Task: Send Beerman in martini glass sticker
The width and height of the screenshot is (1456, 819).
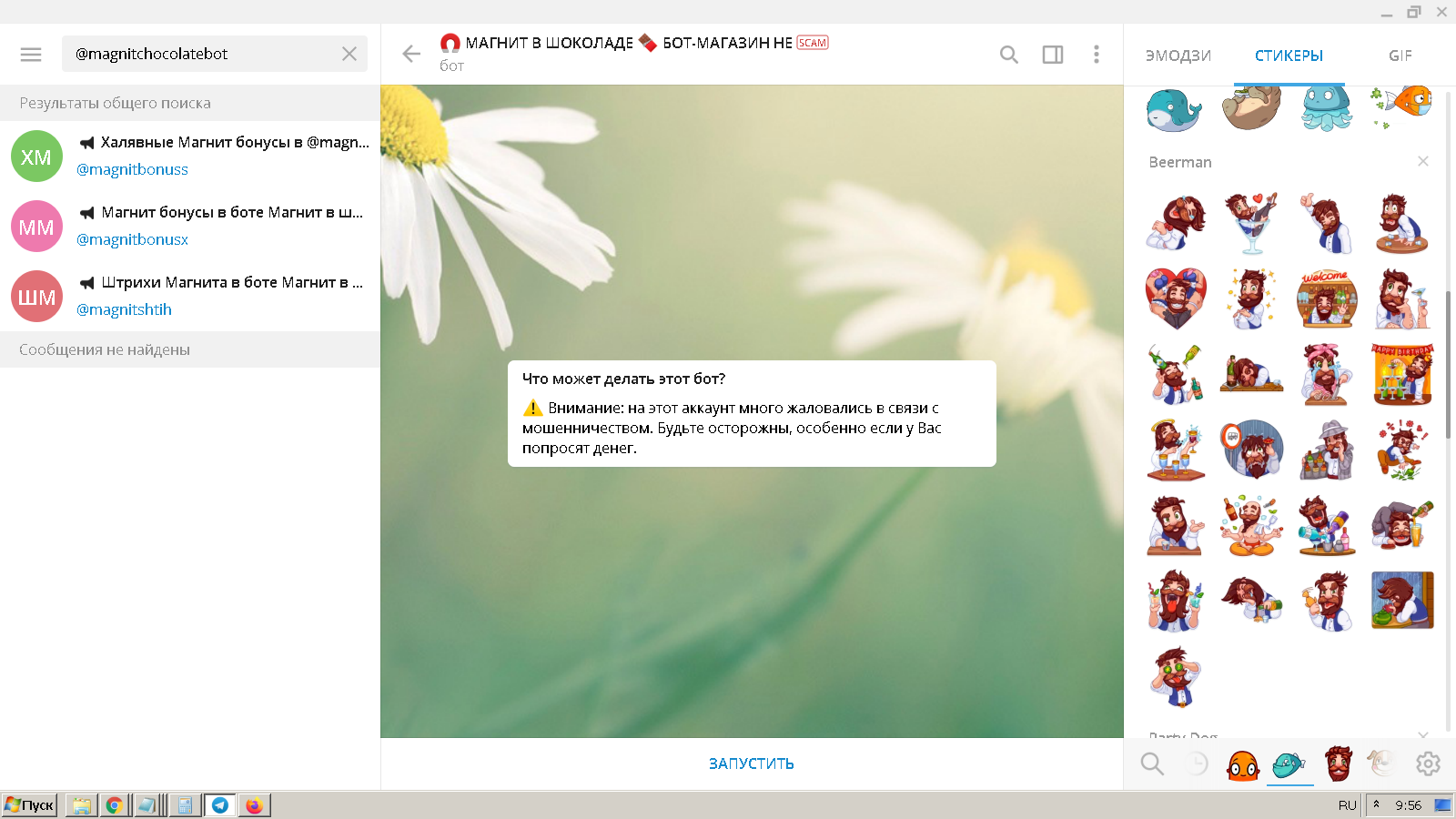Action: pos(1251,223)
